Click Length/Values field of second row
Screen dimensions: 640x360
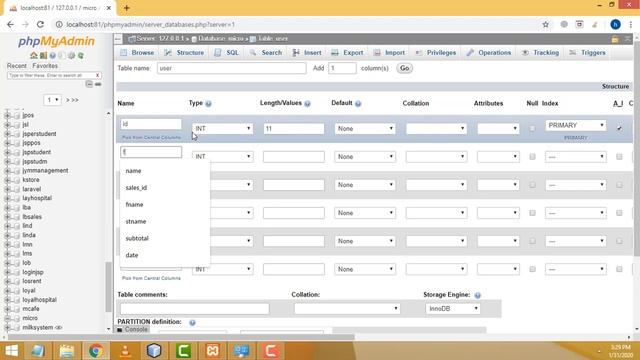pos(294,157)
